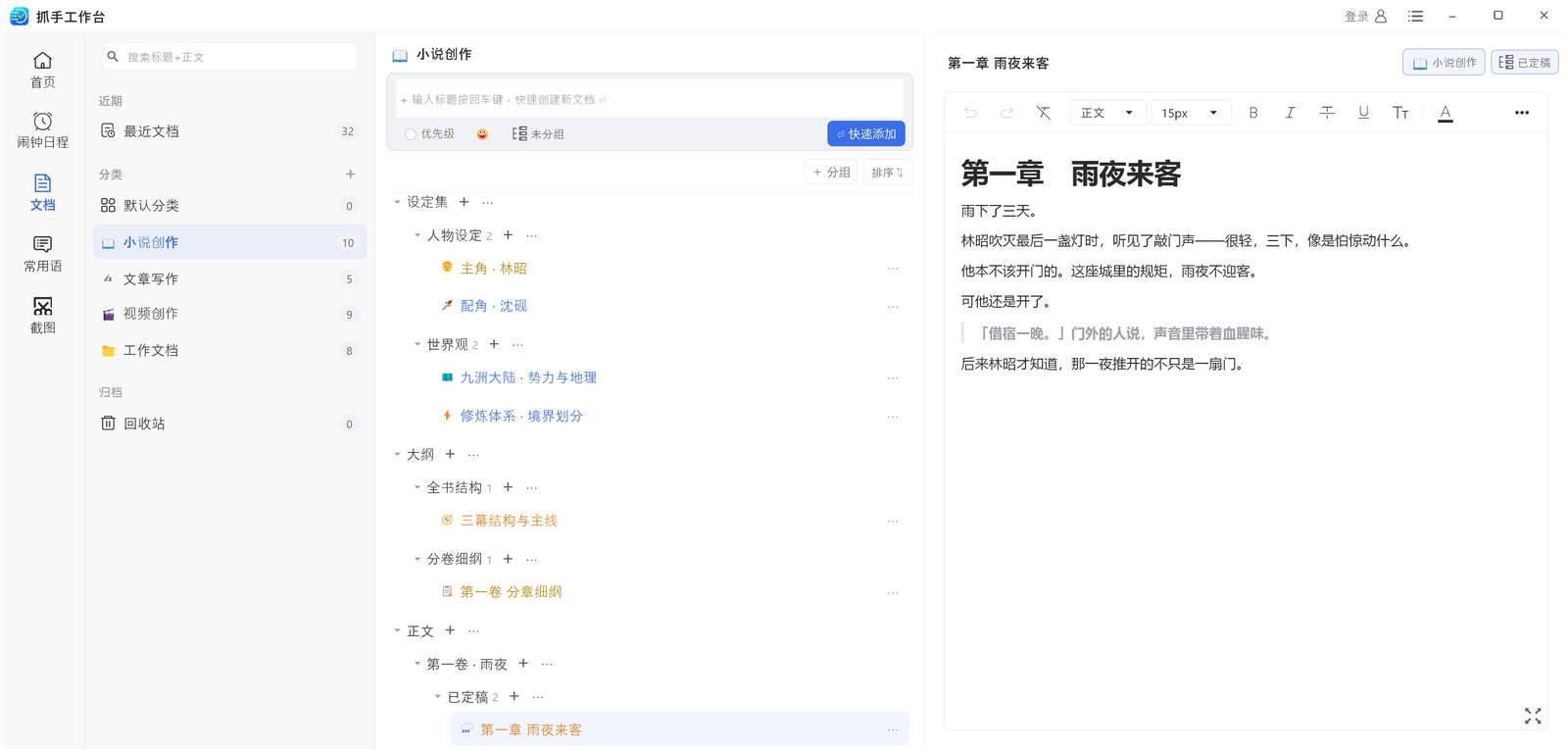
Task: Open text color picker A
Action: 1445,113
